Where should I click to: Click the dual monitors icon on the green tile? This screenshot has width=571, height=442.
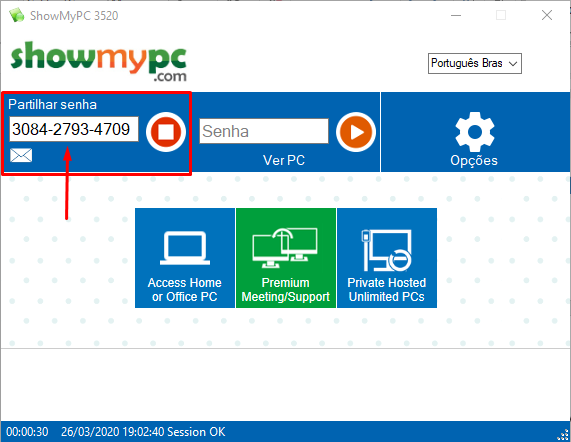click(x=285, y=248)
